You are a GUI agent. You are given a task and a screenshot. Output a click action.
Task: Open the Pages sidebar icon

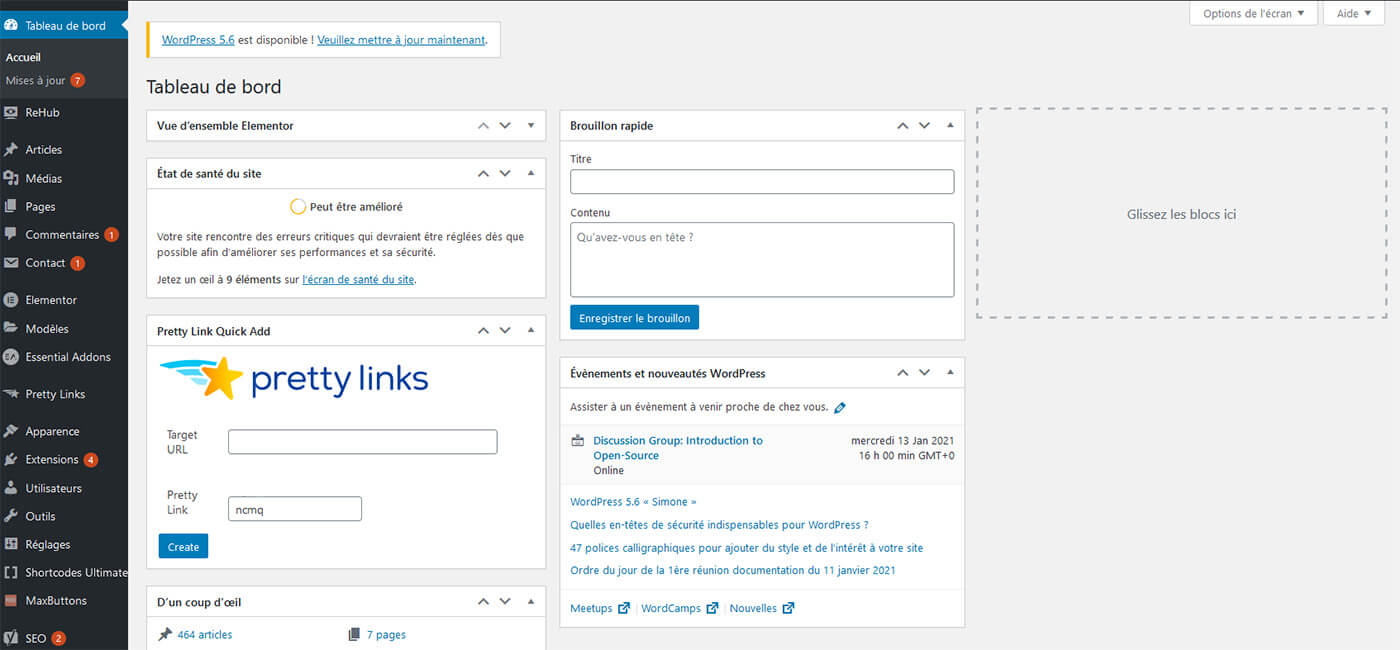[x=11, y=207]
